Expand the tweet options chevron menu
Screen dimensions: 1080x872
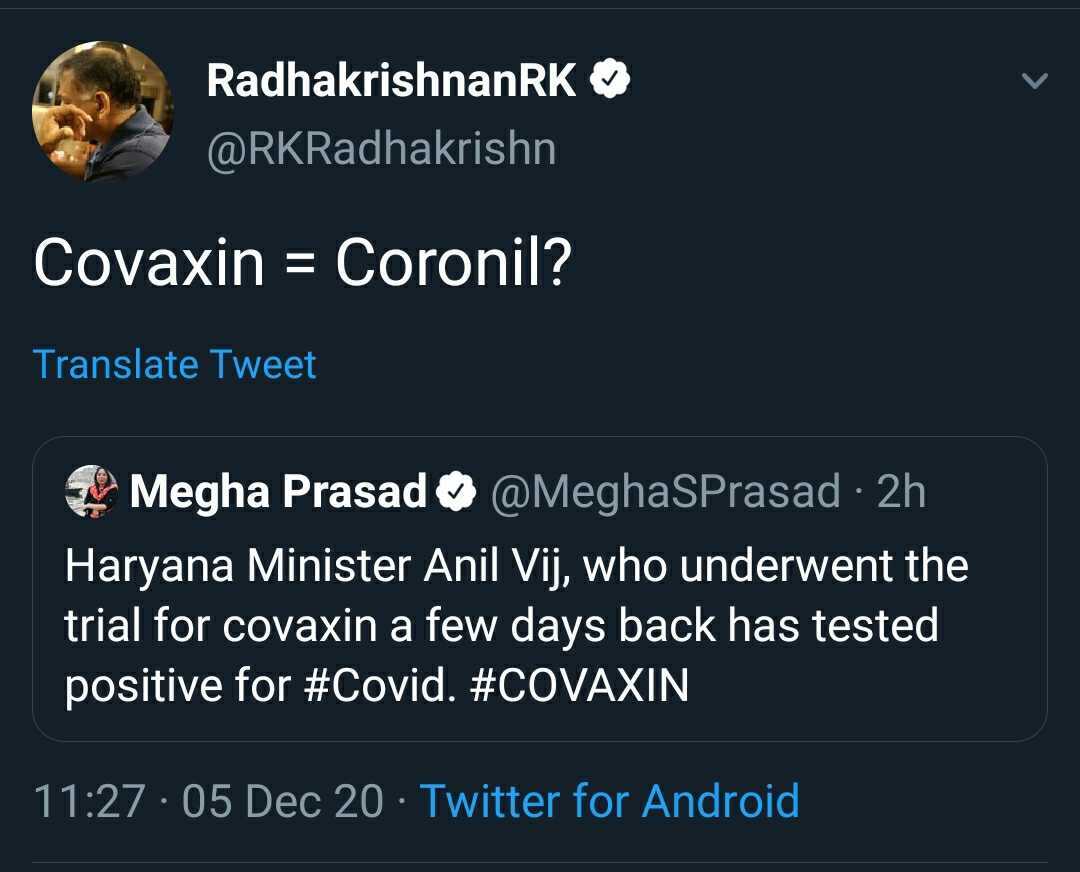point(1035,82)
